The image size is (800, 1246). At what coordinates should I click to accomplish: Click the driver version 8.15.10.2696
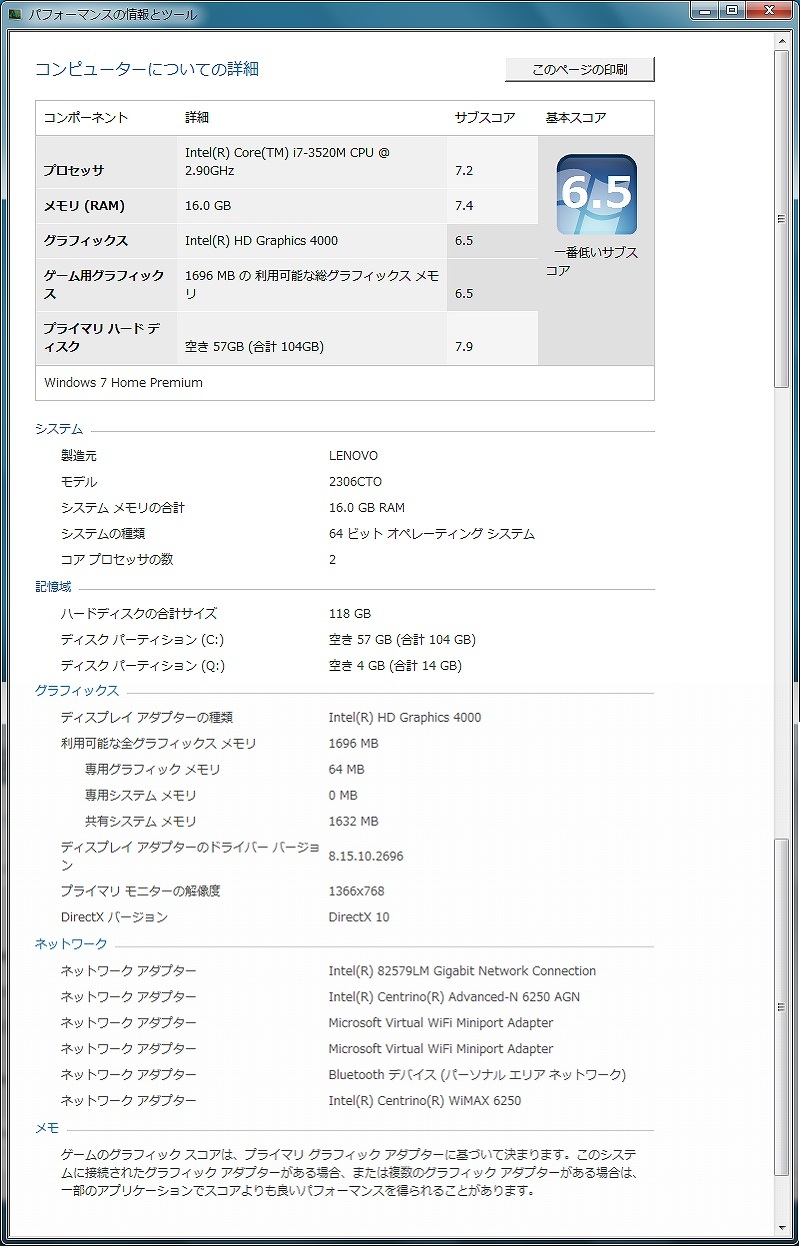(x=366, y=856)
